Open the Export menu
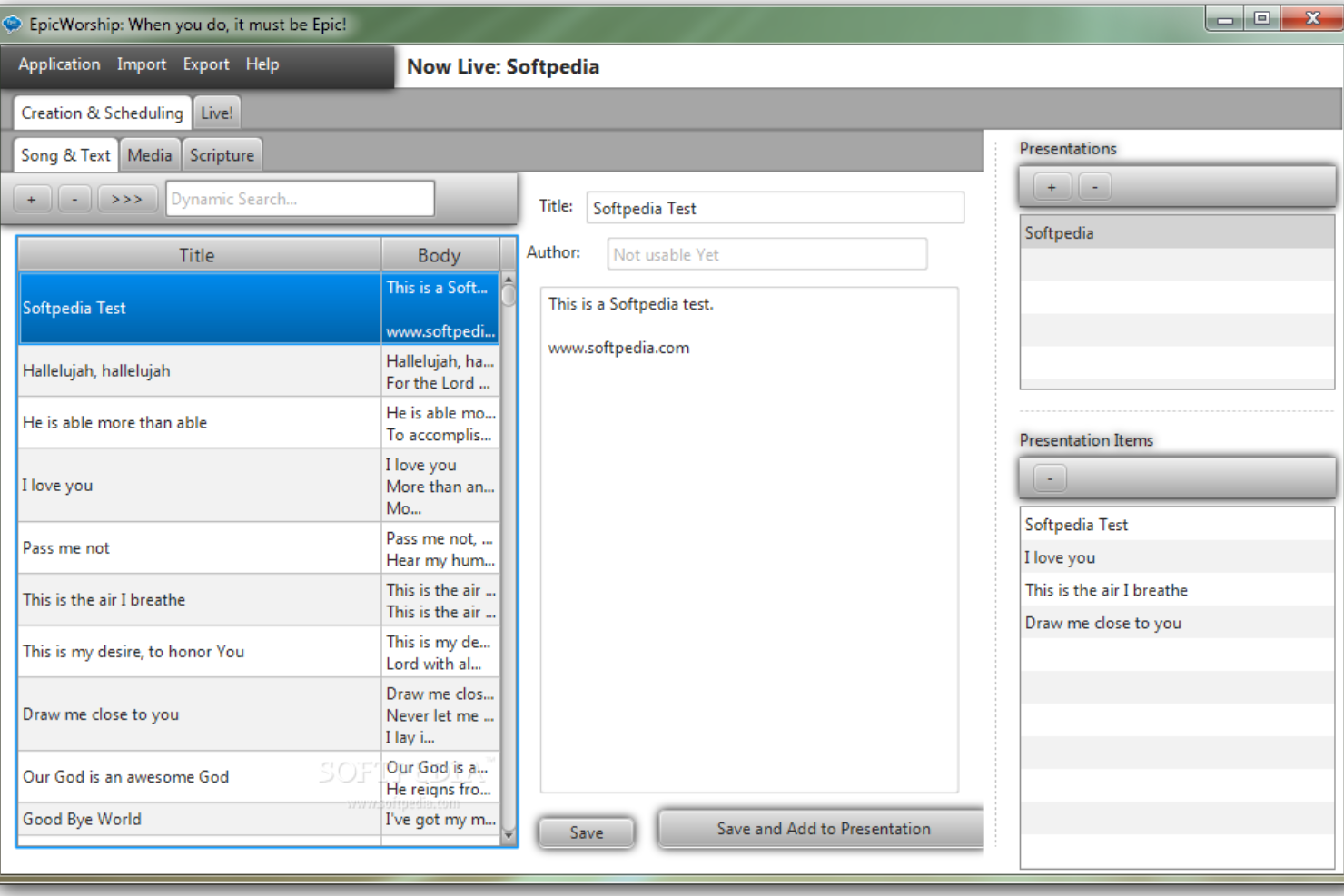 [206, 64]
